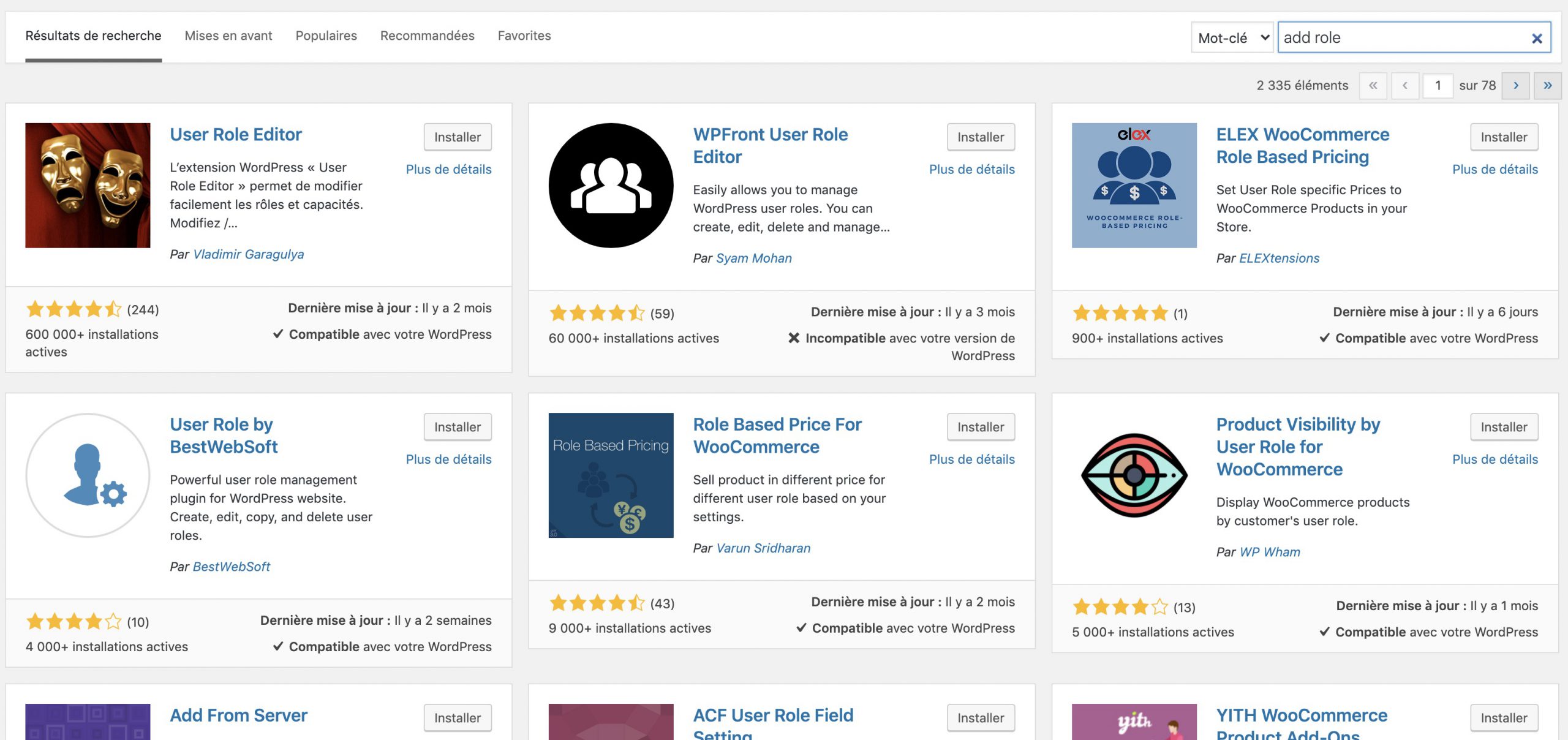The image size is (1568, 740).
Task: Click the 2 335 éléments count
Action: pyautogui.click(x=1302, y=85)
